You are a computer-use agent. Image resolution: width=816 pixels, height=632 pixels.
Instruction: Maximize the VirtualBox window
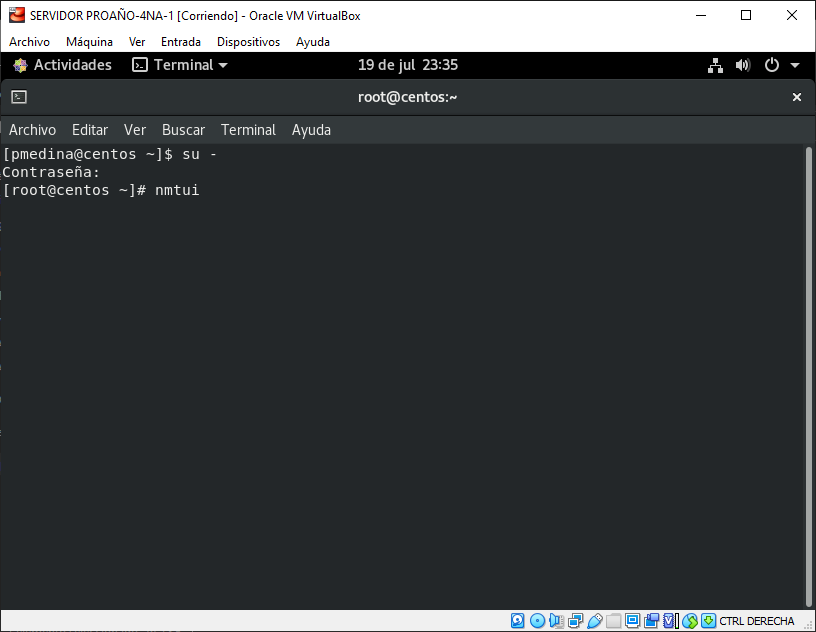pos(746,16)
